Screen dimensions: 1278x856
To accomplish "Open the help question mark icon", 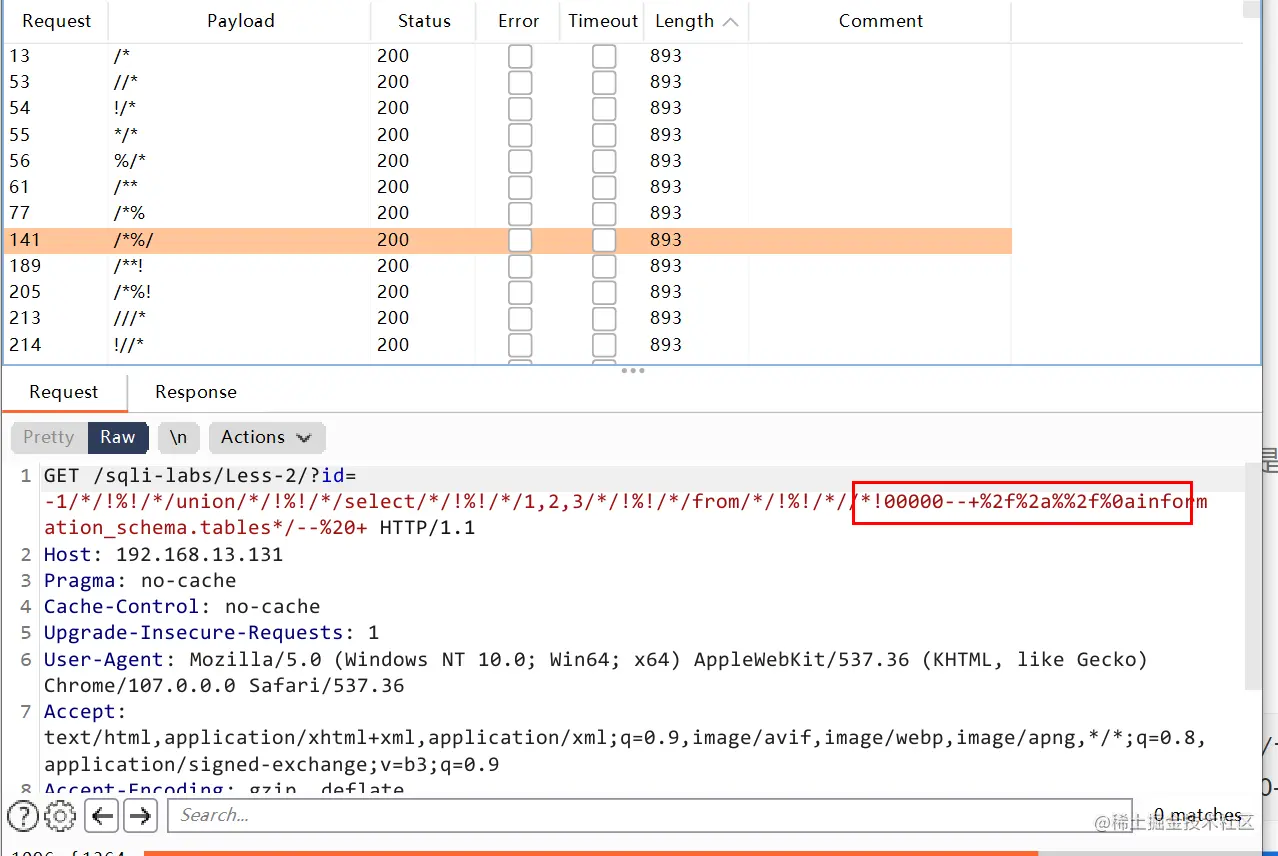I will (x=22, y=816).
